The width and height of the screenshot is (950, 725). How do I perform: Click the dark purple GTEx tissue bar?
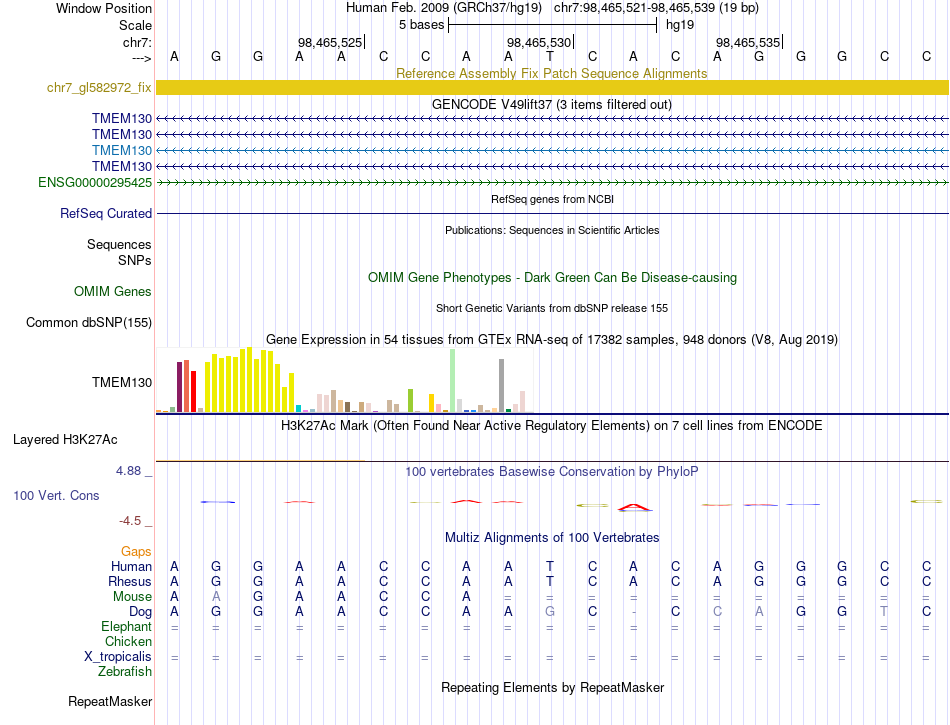(179, 387)
